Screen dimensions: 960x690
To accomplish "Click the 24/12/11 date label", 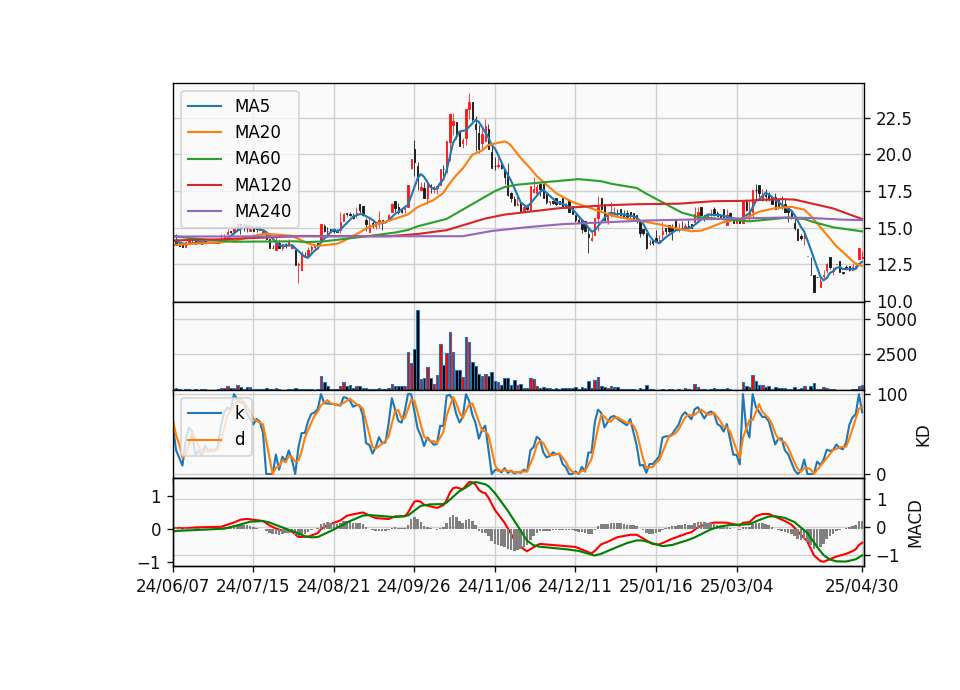I will [x=575, y=586].
